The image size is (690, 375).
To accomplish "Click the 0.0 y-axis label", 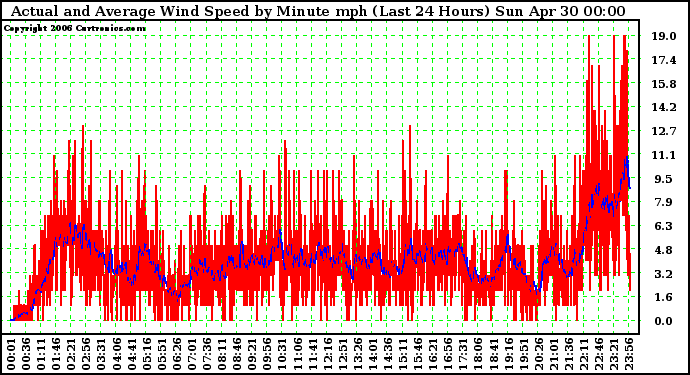I will 664,321.
